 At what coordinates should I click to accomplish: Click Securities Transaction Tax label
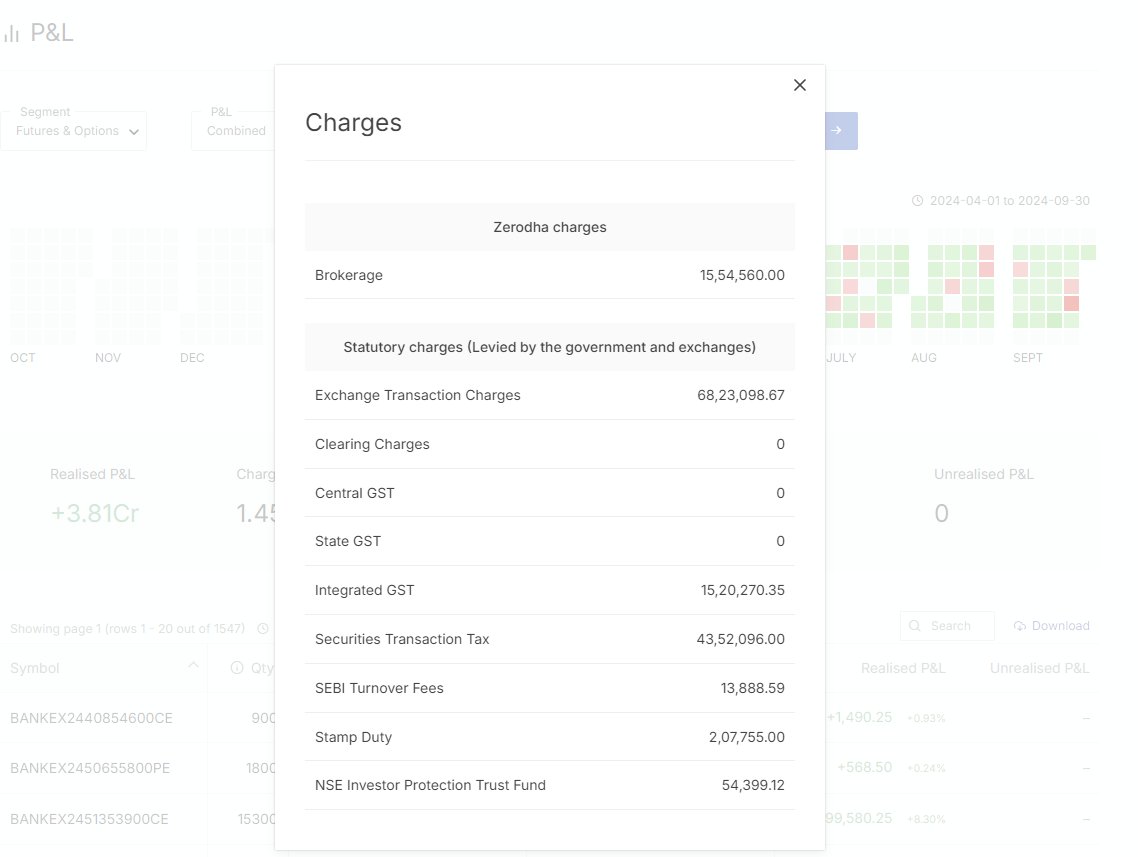click(x=402, y=639)
